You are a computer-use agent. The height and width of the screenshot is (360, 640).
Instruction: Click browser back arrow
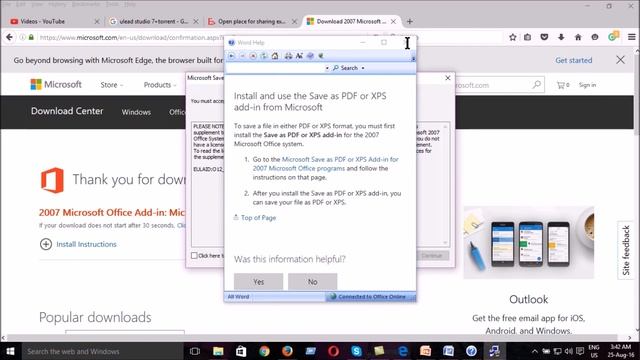9,37
